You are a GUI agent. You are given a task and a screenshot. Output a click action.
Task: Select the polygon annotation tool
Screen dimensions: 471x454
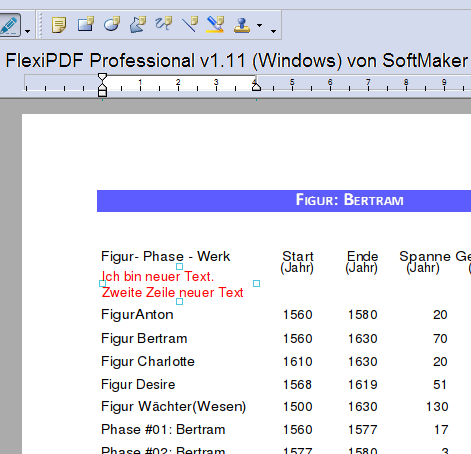138,25
